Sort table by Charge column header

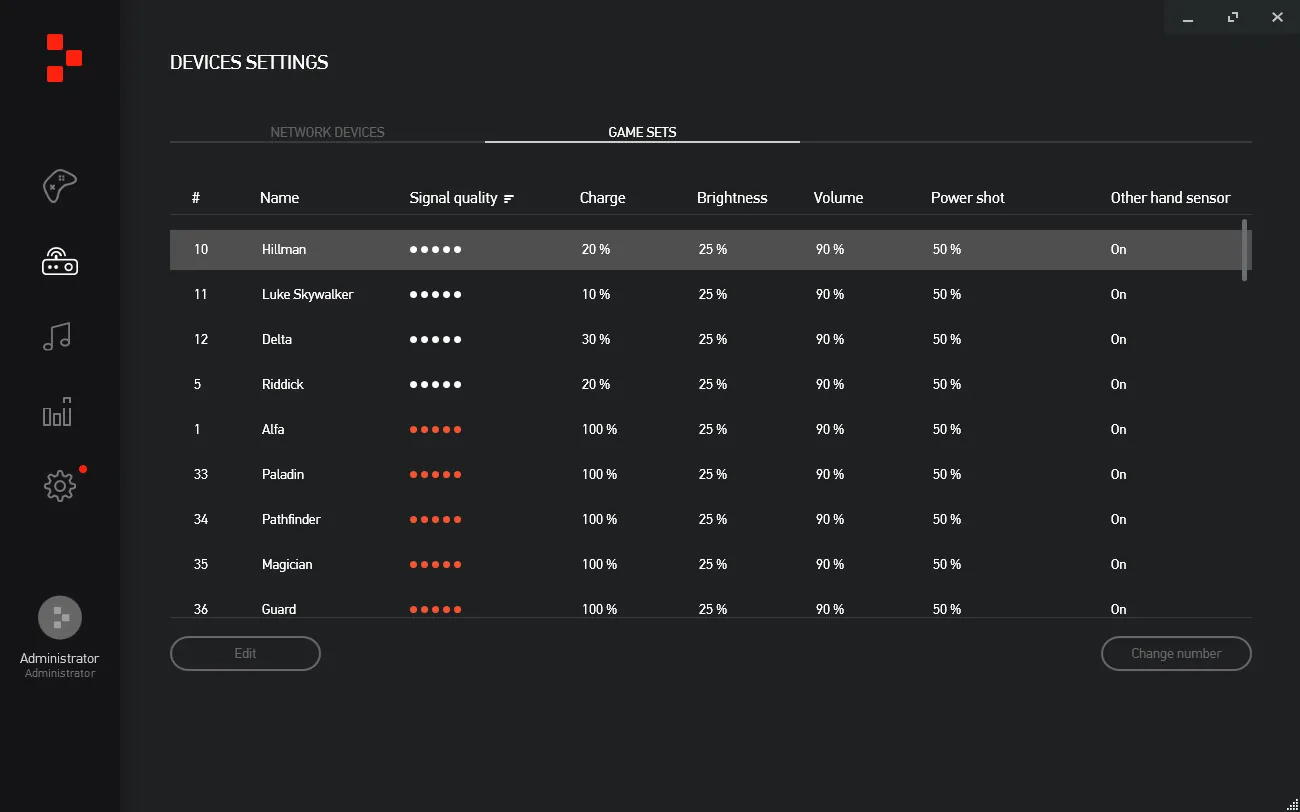click(602, 198)
